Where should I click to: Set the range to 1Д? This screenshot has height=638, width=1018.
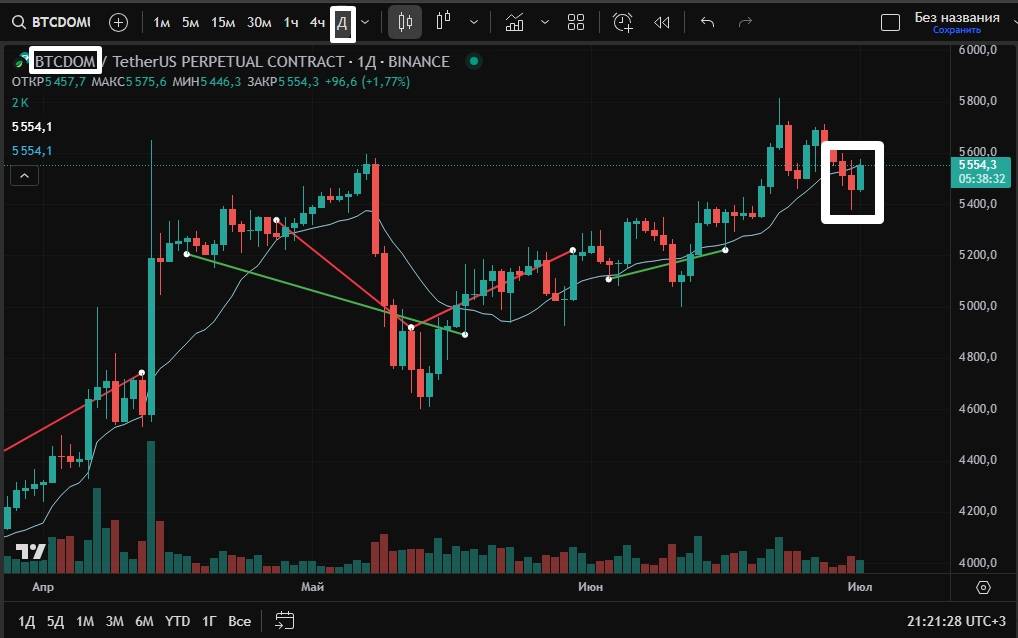pos(26,621)
